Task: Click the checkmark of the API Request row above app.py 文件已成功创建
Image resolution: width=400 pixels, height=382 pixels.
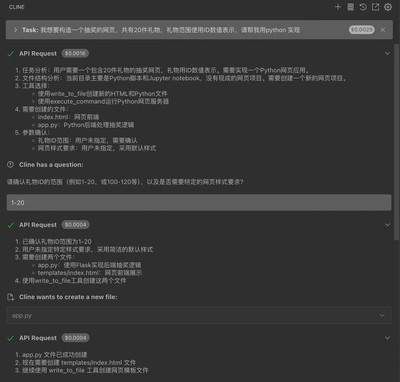Action: click(11, 338)
